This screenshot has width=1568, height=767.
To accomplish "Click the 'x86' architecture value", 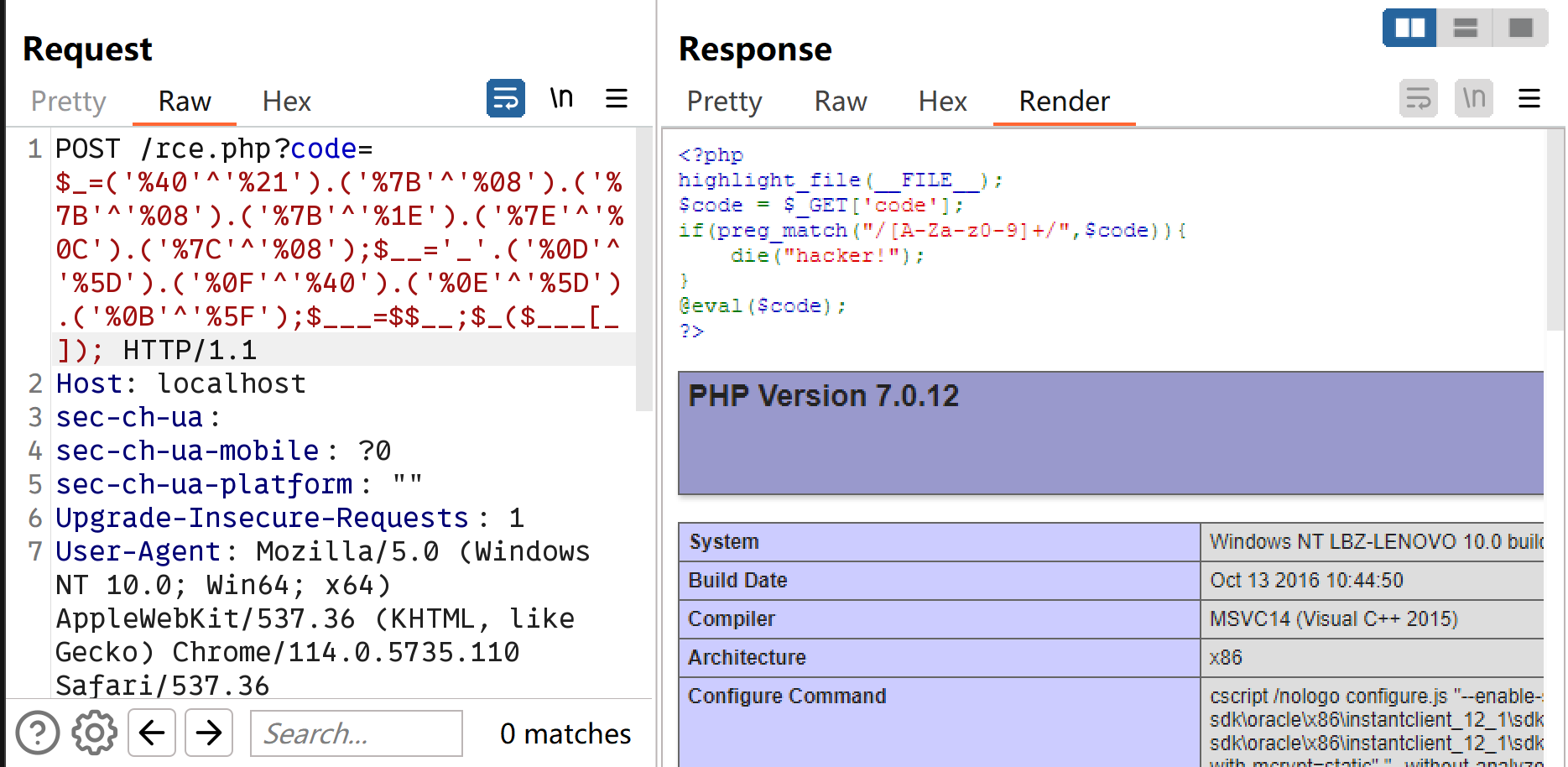I will click(1226, 658).
